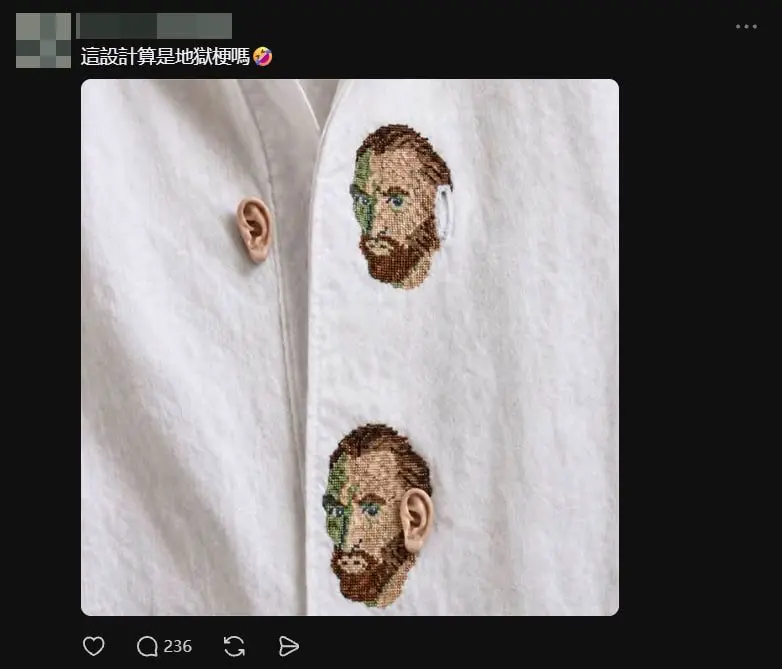This screenshot has width=782, height=669.
Task: Open the three-dot more options menu
Action: (x=746, y=26)
